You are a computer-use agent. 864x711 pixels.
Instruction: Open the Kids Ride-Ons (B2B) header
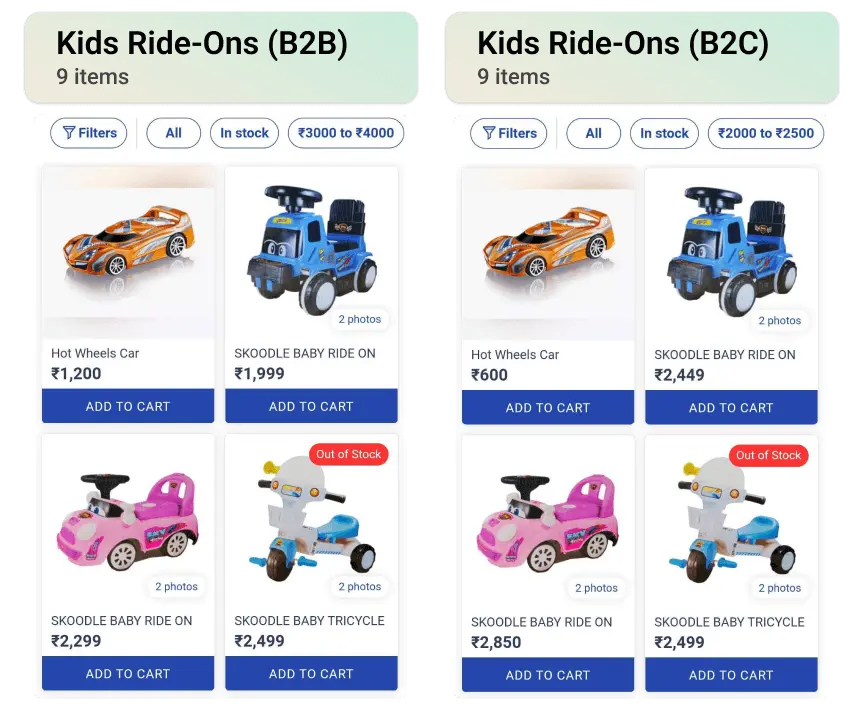221,57
